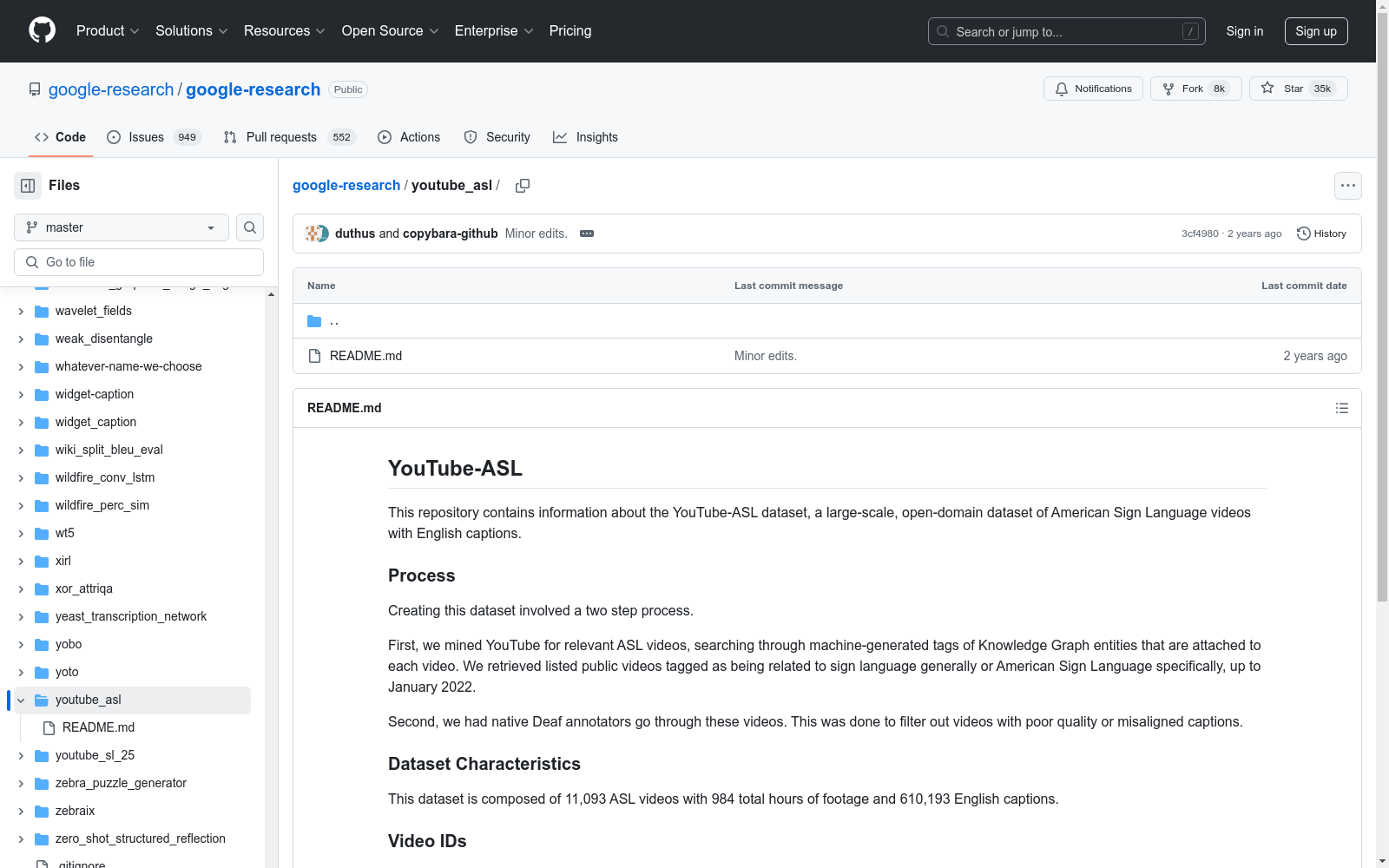Screen dimensions: 1389x868
Task: Open GitHub homepage via Octocat logo
Action: (x=42, y=30)
